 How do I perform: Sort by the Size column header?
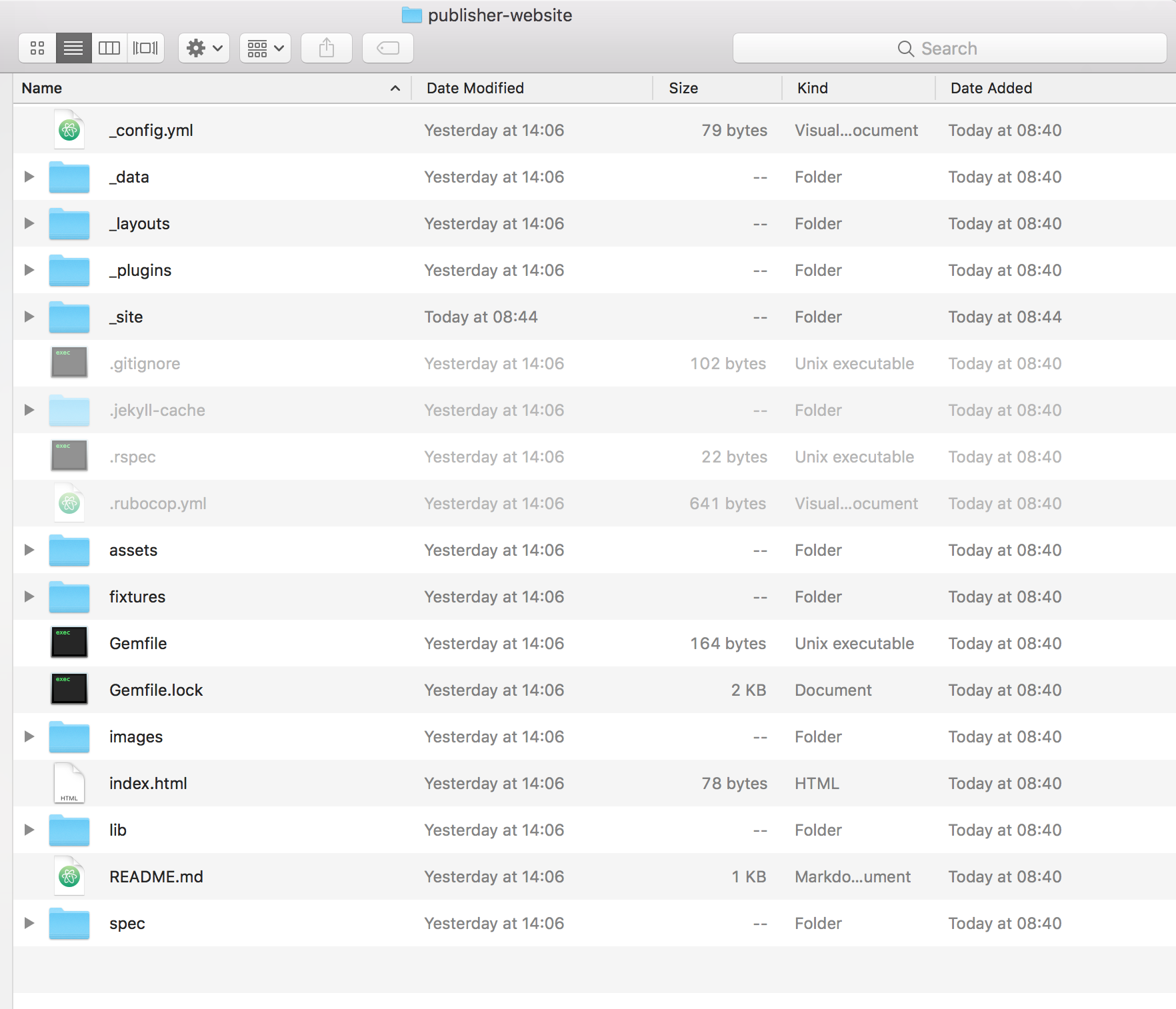(x=717, y=88)
